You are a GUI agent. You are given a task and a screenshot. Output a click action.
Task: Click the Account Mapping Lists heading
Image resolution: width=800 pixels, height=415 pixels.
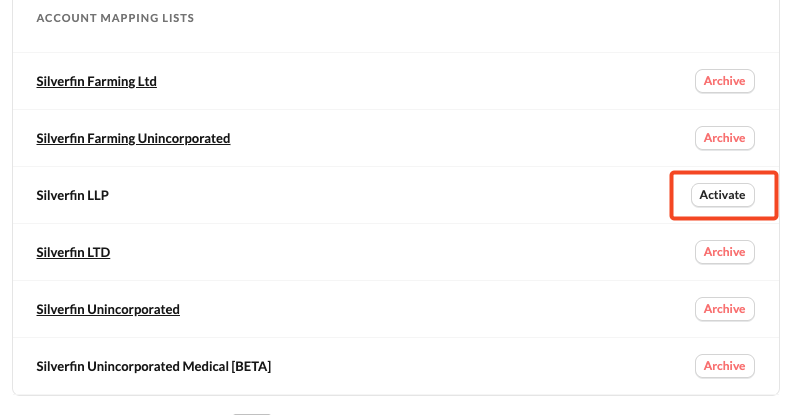click(x=115, y=18)
